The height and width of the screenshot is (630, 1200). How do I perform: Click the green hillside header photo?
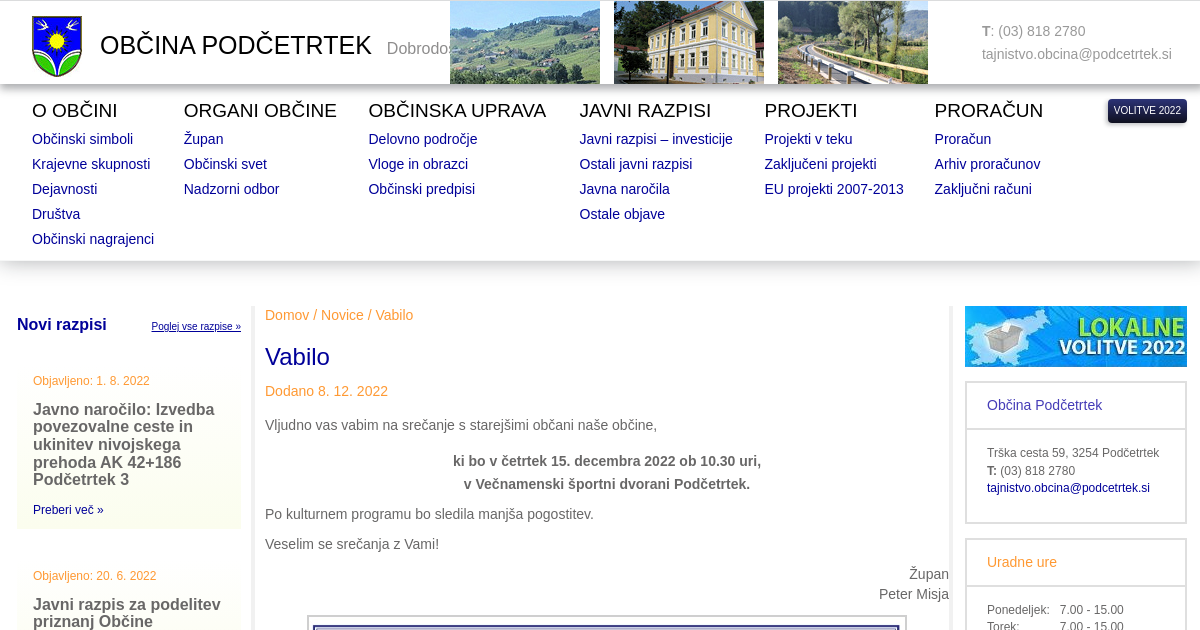[524, 43]
